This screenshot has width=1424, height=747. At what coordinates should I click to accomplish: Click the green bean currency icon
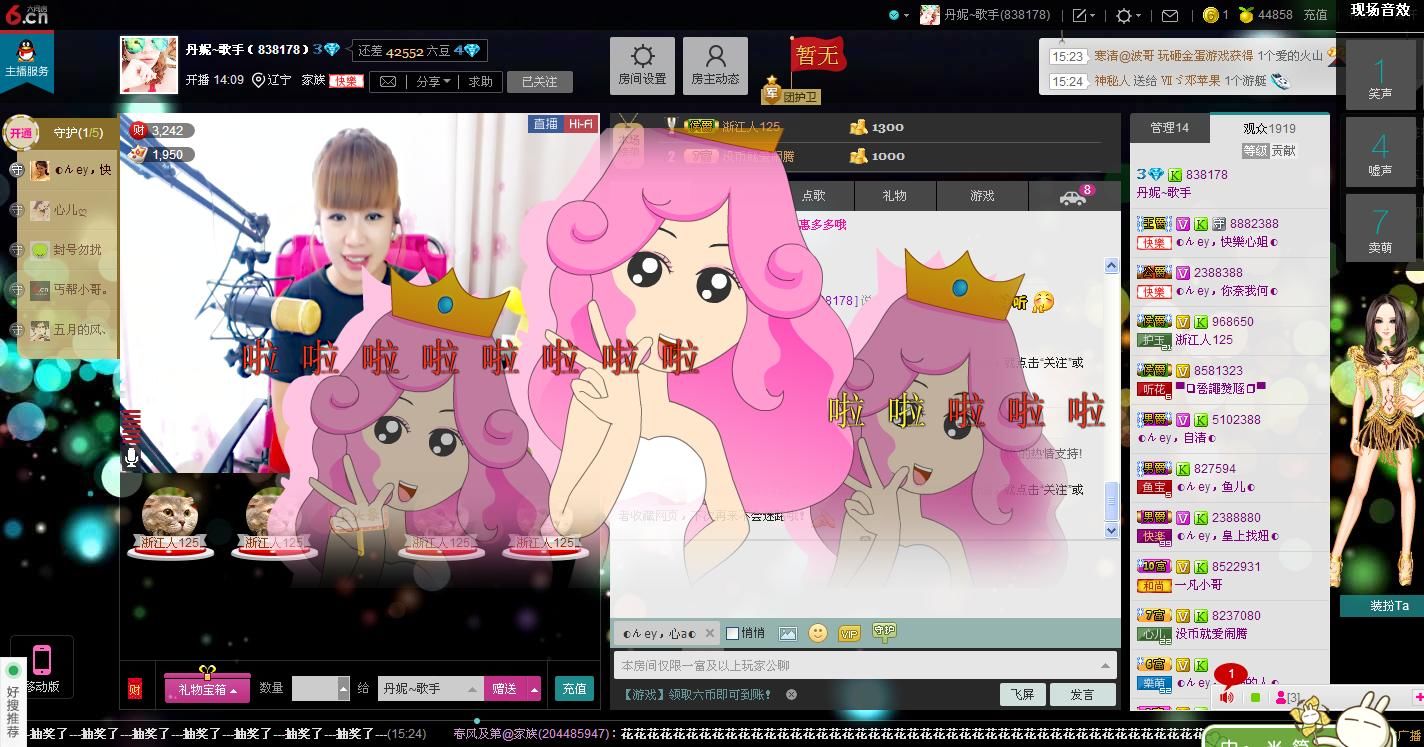[x=1246, y=15]
